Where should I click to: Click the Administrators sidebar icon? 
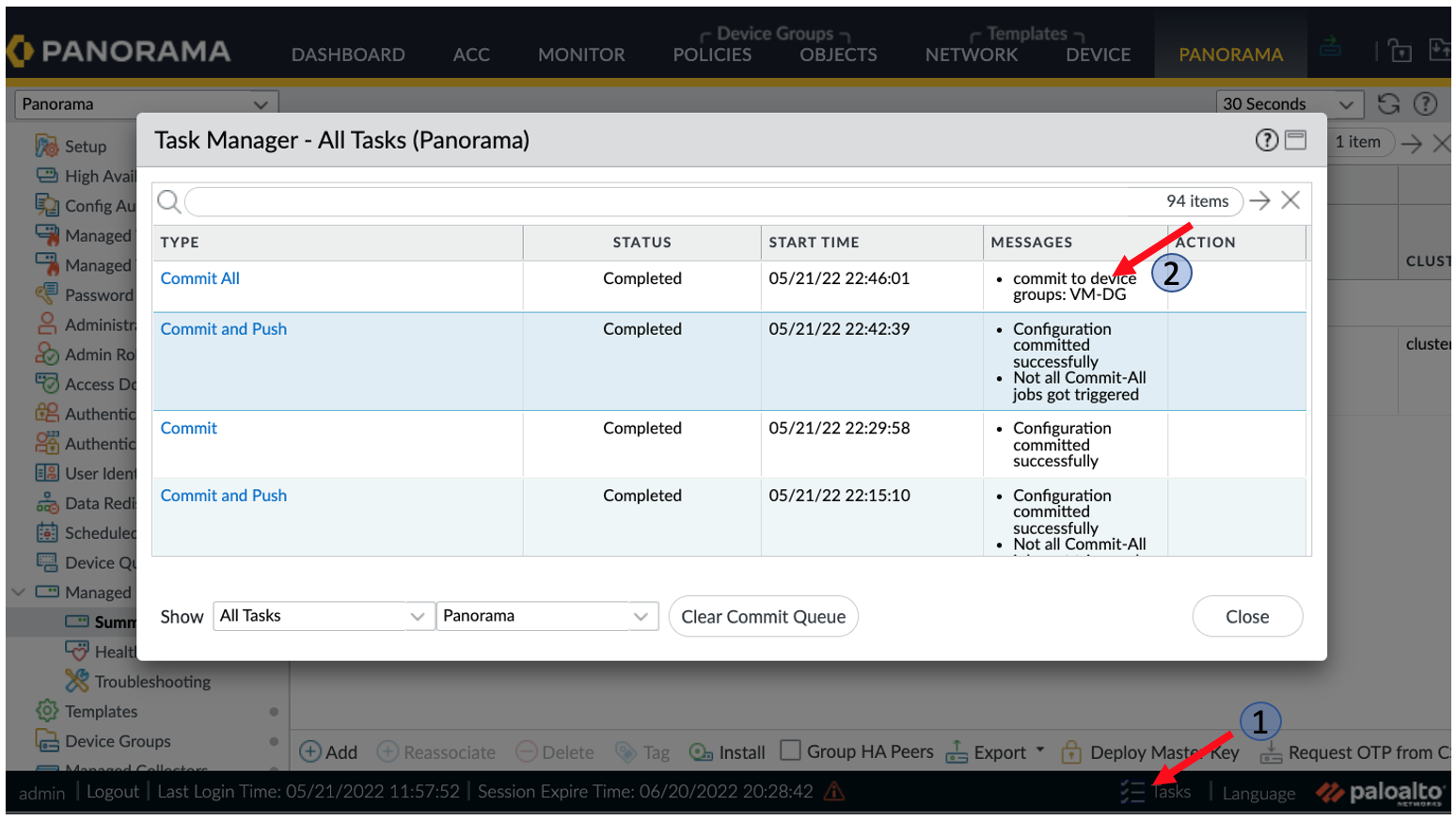coord(47,324)
